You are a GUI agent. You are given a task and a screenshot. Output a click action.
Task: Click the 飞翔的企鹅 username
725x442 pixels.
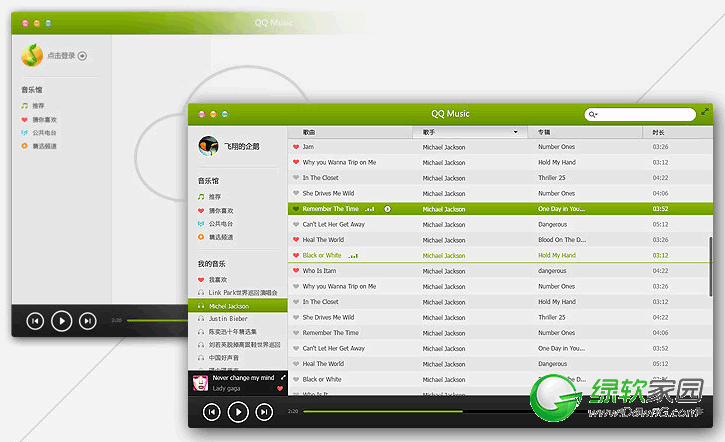click(x=242, y=146)
